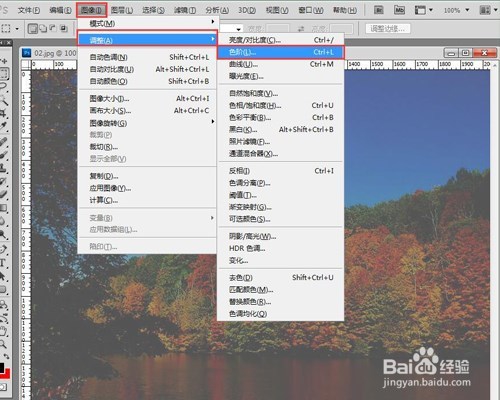500x400 pixels.
Task: Toggle Quick Mask mode at the toolbox bottom
Action: 3,387
